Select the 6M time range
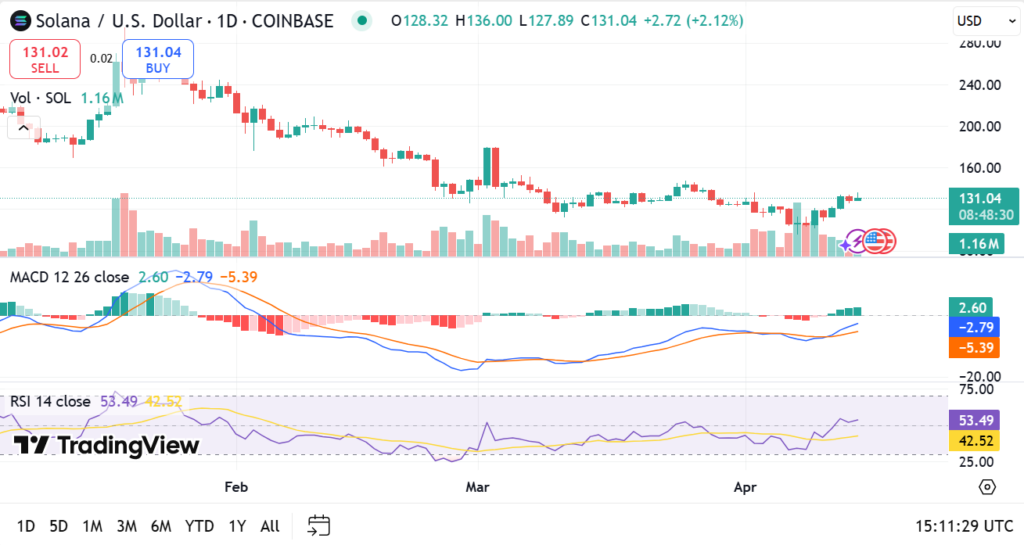Screen dimensions: 1024x545 click(x=161, y=526)
